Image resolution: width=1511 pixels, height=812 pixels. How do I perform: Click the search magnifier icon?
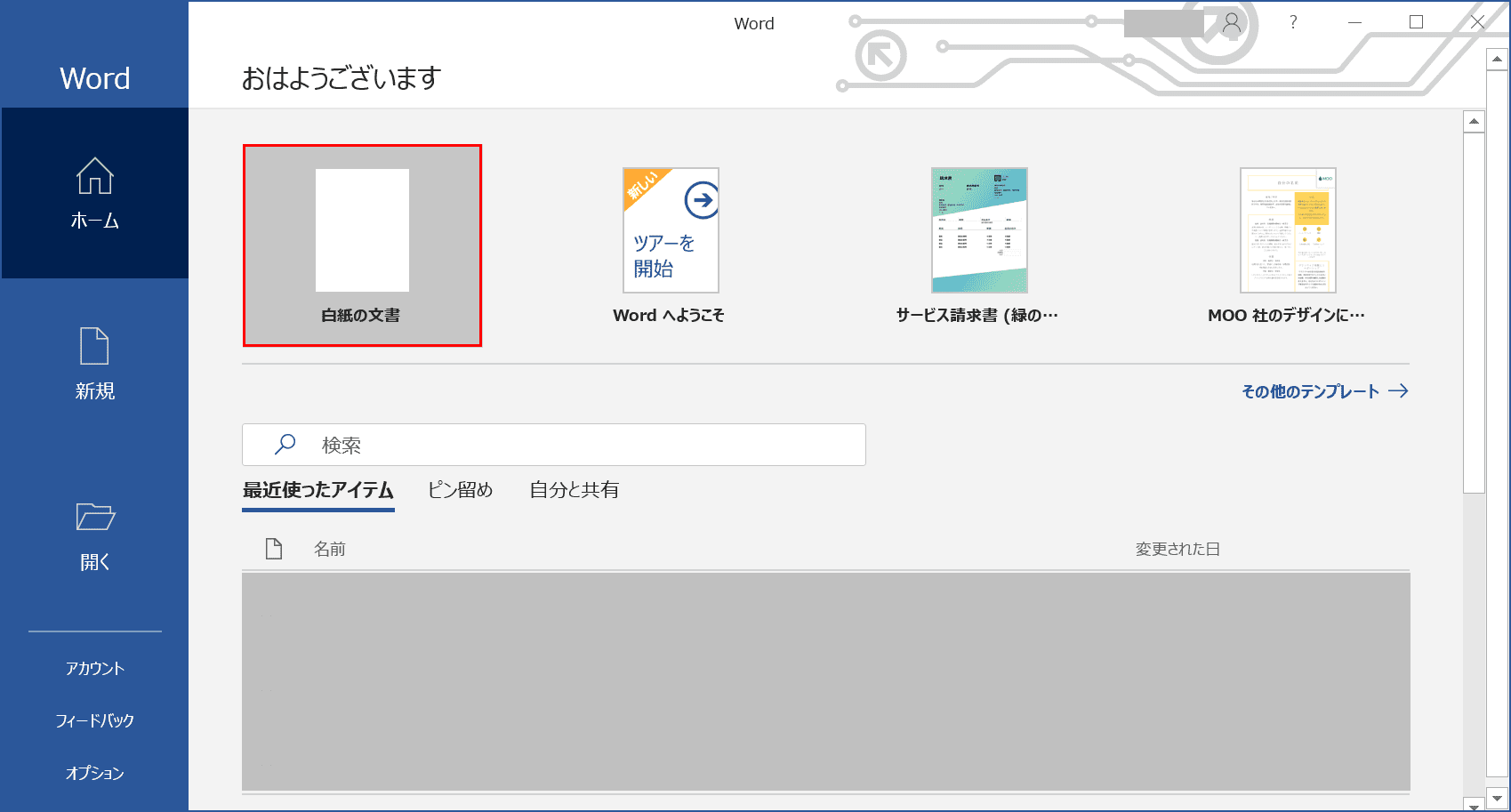[x=285, y=444]
